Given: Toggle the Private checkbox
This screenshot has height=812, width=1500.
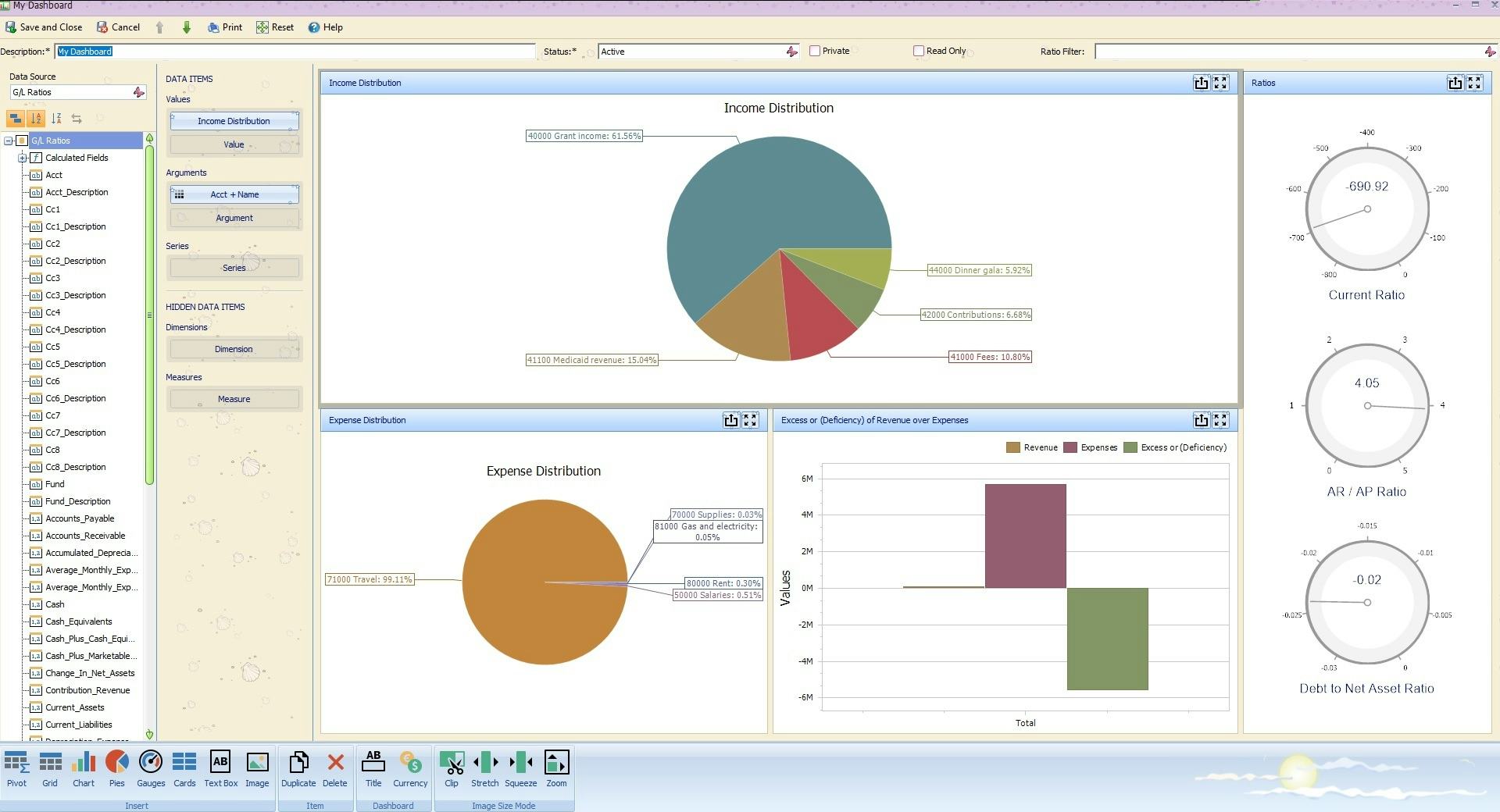Looking at the screenshot, I should pyautogui.click(x=815, y=51).
